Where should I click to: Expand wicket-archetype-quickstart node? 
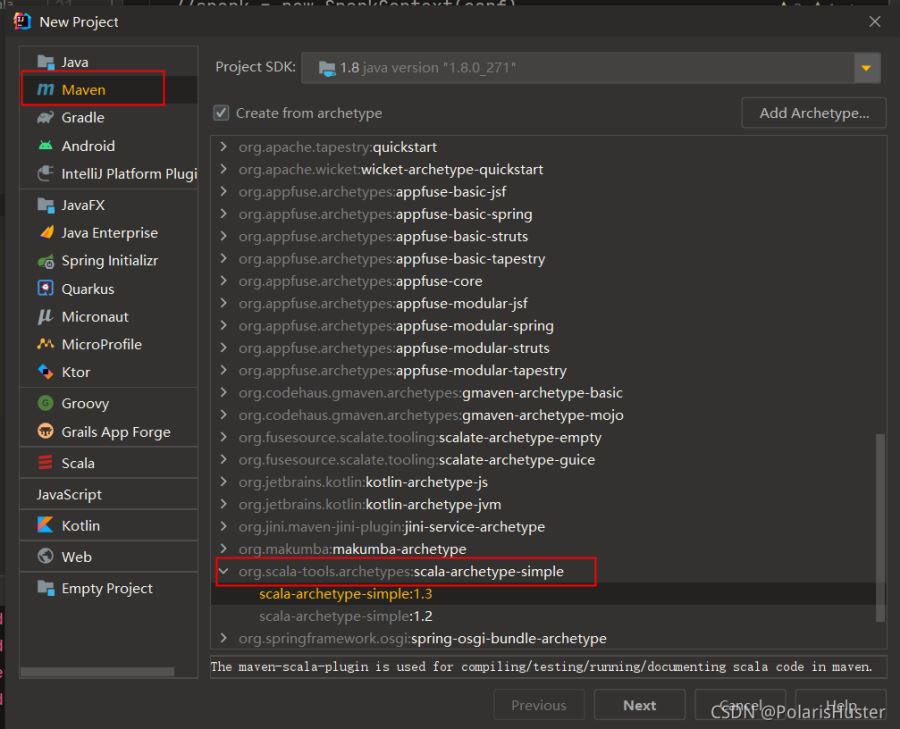224,169
